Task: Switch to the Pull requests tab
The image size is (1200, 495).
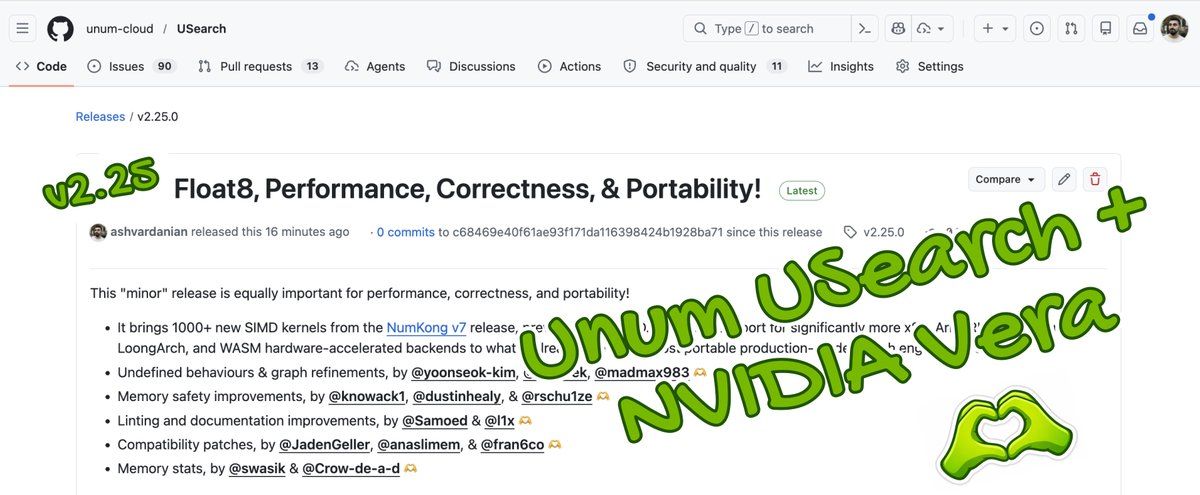Action: (260, 66)
